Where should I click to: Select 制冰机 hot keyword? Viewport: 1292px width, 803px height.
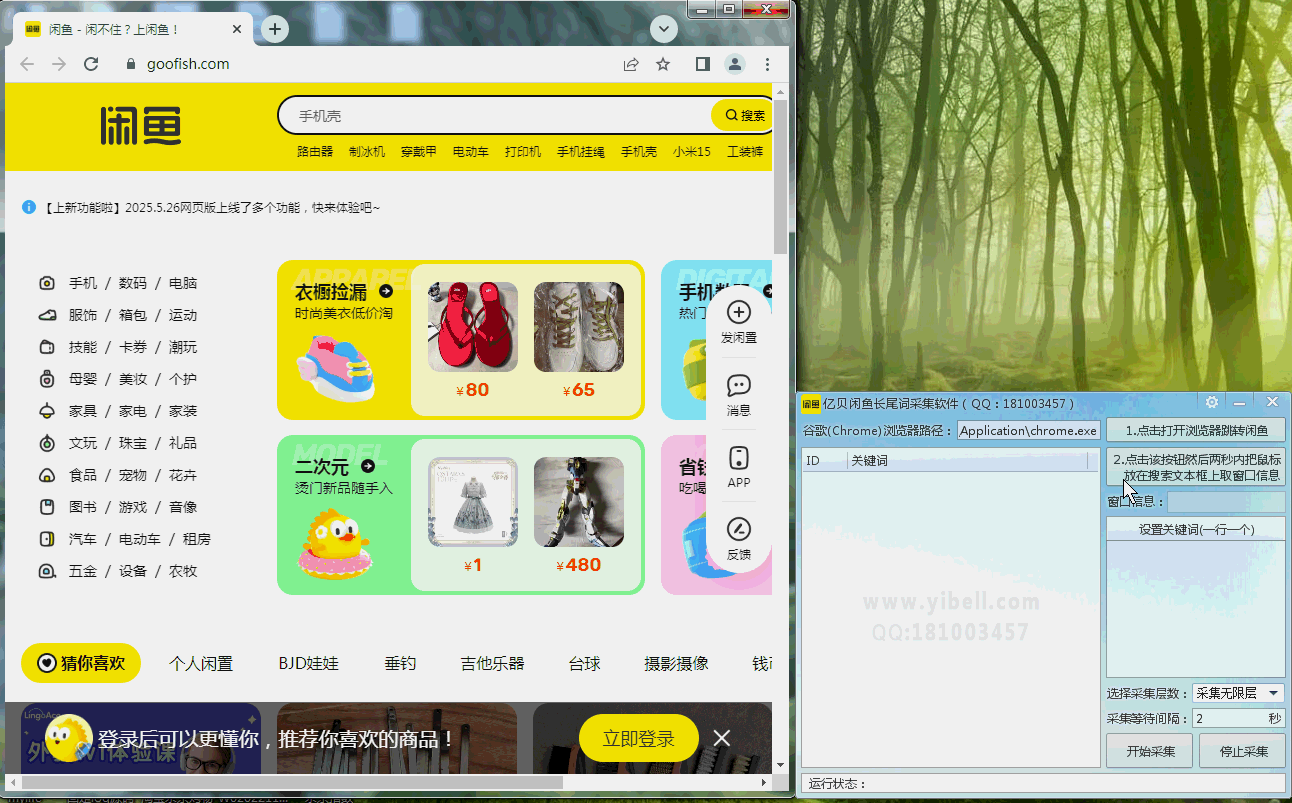[x=367, y=152]
